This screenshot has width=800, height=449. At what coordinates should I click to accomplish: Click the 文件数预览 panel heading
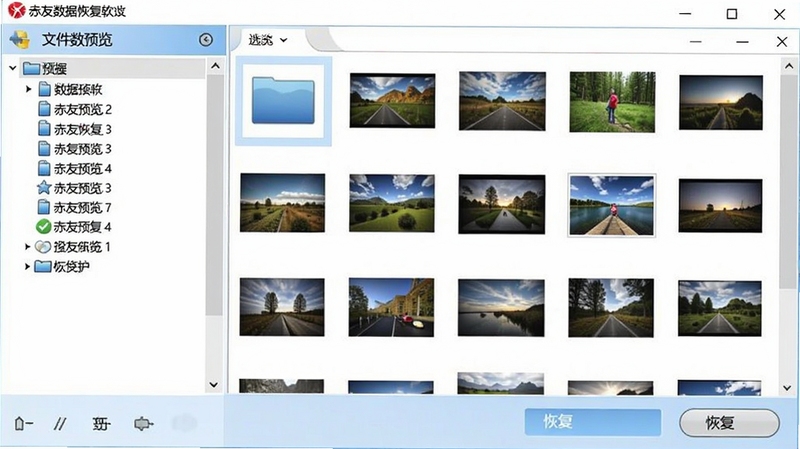pyautogui.click(x=77, y=40)
